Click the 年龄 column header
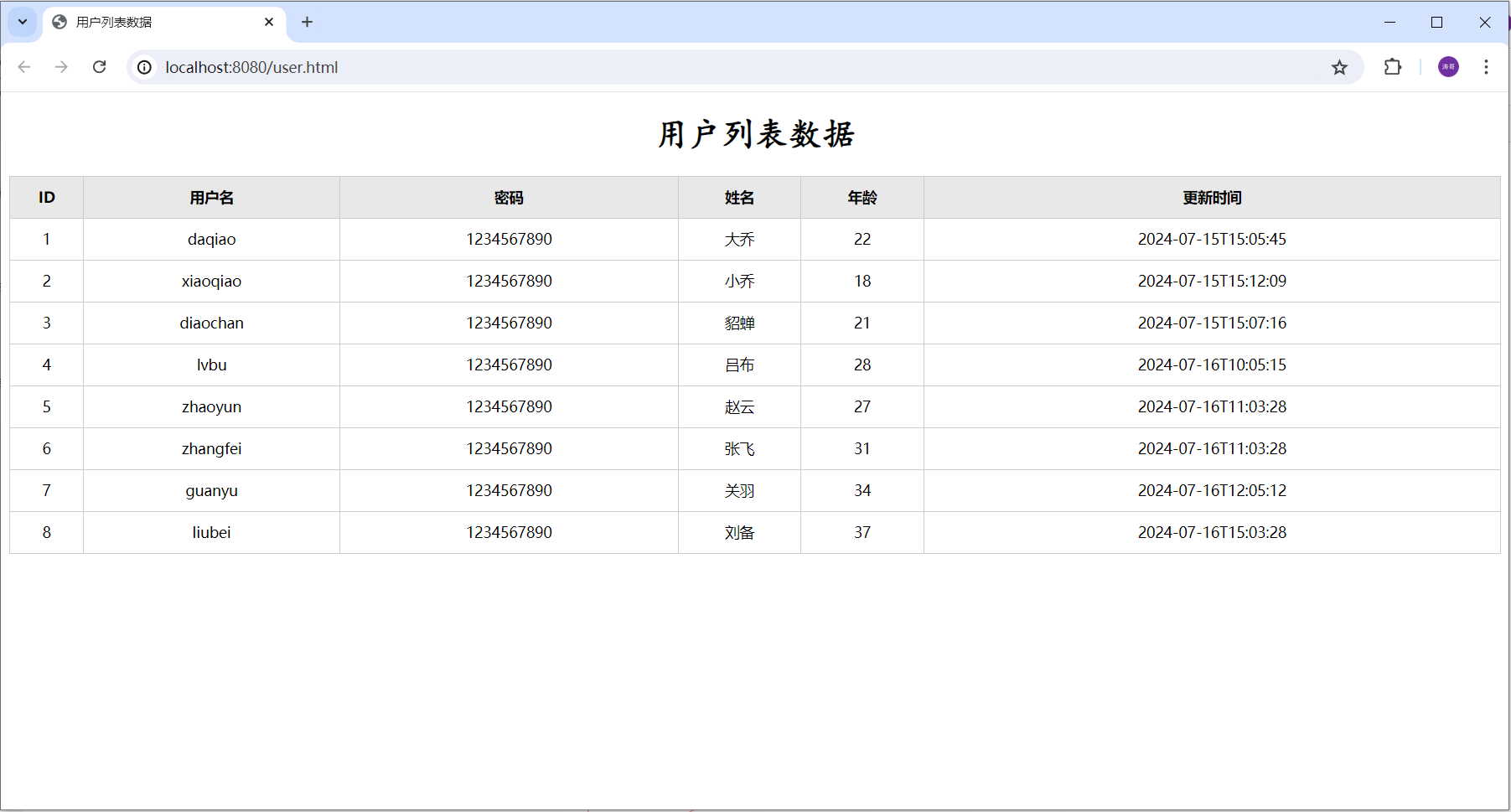Viewport: 1511px width, 812px height. pyautogui.click(x=862, y=198)
